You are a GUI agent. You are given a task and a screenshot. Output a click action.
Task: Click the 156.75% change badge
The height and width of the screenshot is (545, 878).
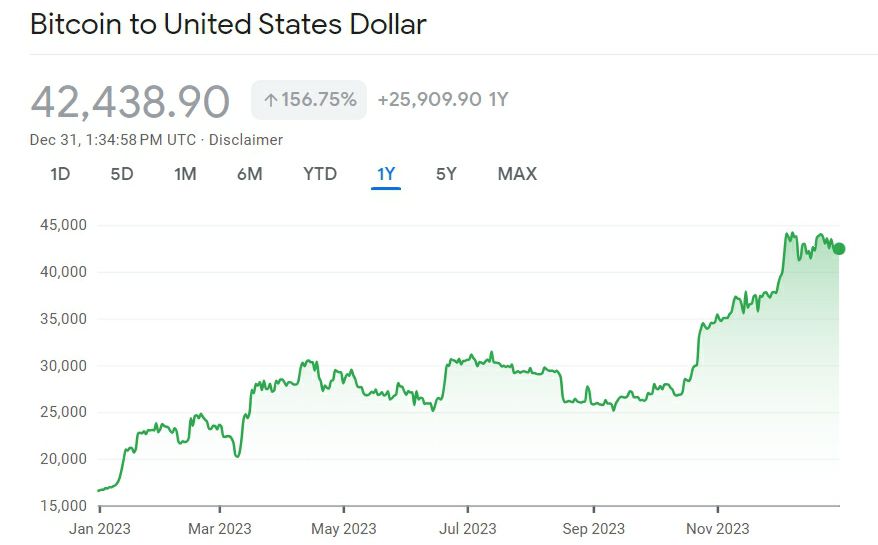(x=309, y=100)
